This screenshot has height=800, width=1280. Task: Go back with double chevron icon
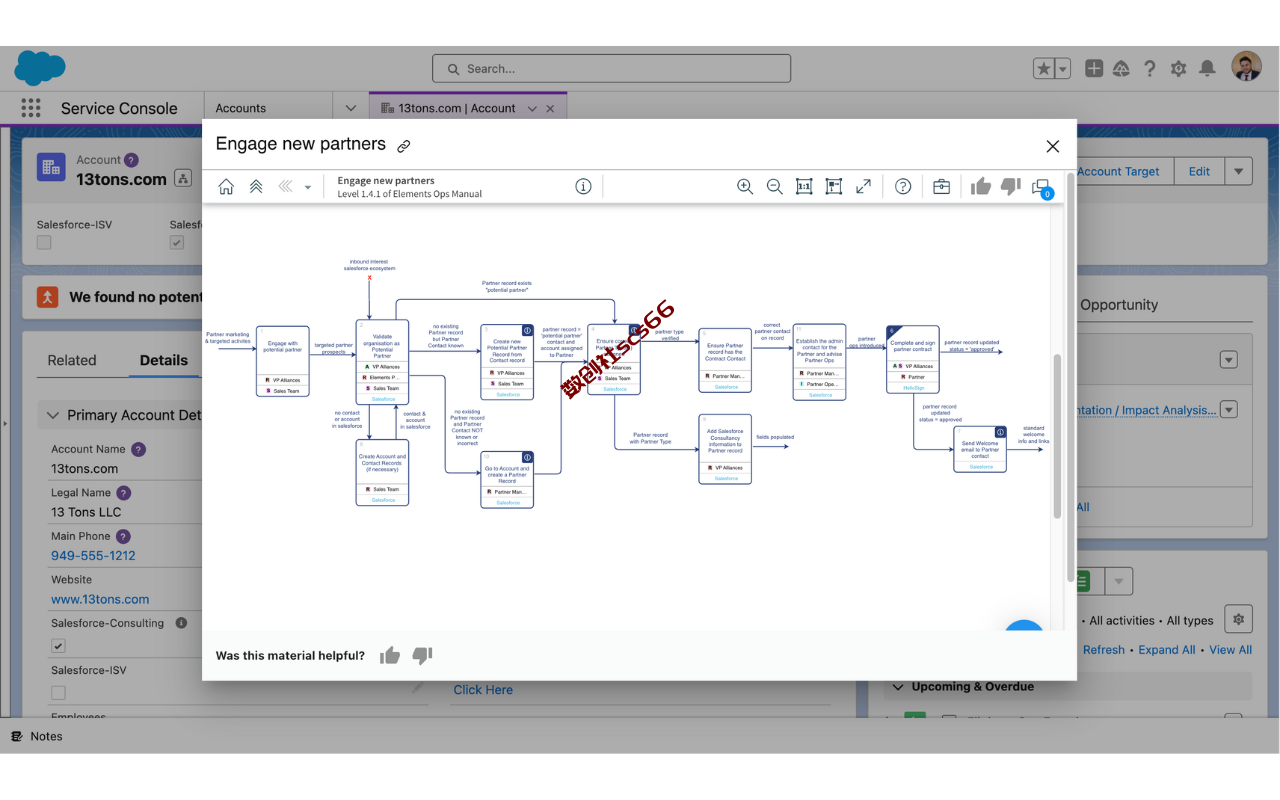(285, 187)
